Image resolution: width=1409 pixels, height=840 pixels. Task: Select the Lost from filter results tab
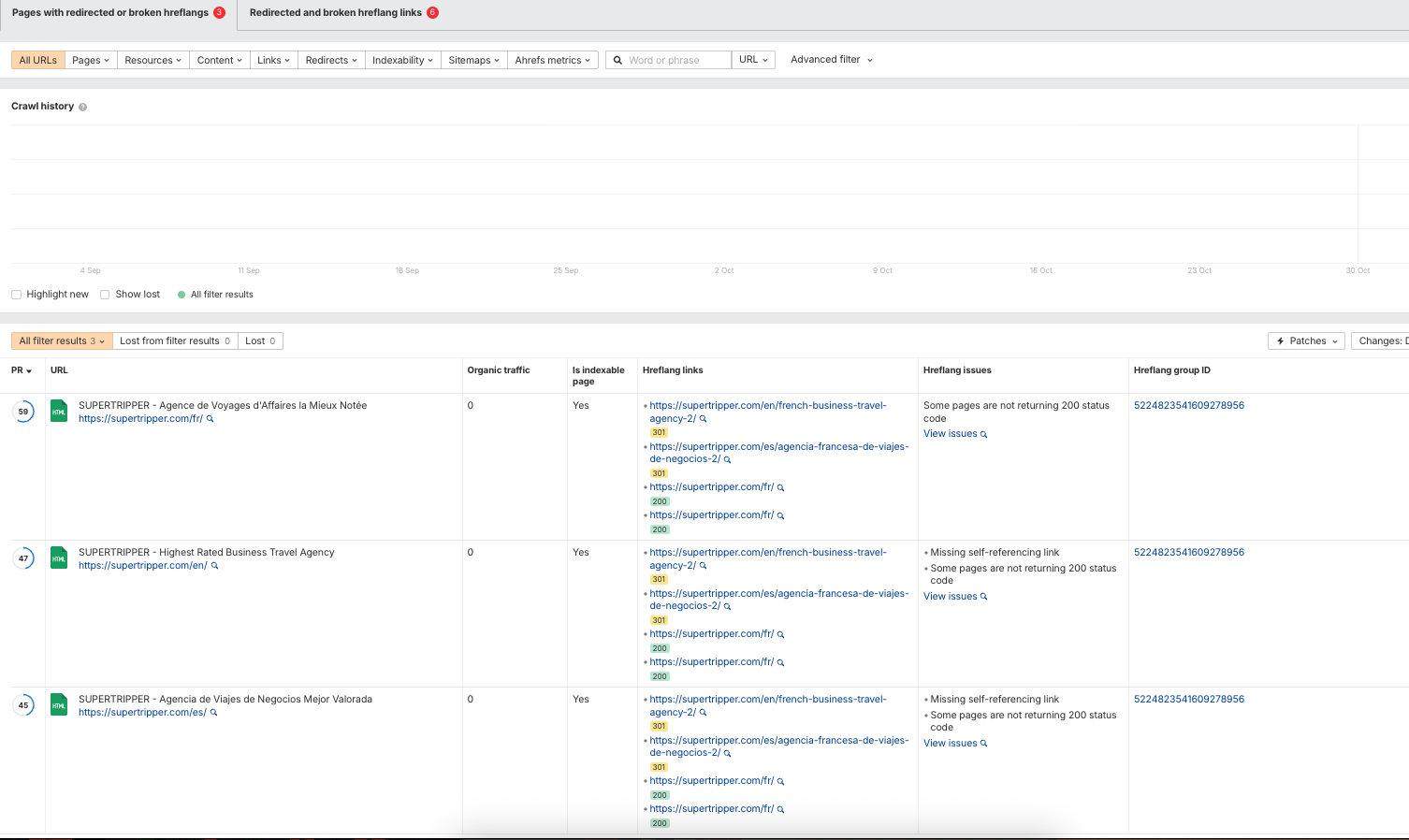click(174, 341)
